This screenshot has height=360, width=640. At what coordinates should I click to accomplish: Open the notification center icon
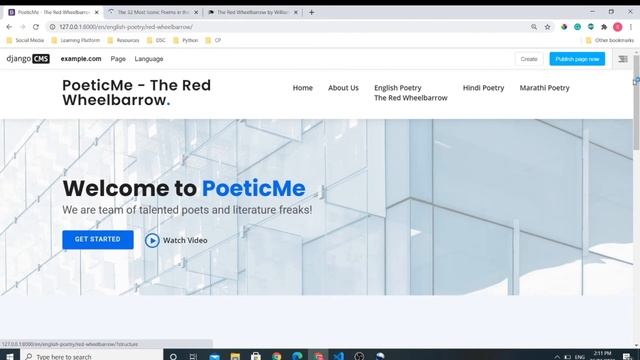click(x=627, y=357)
